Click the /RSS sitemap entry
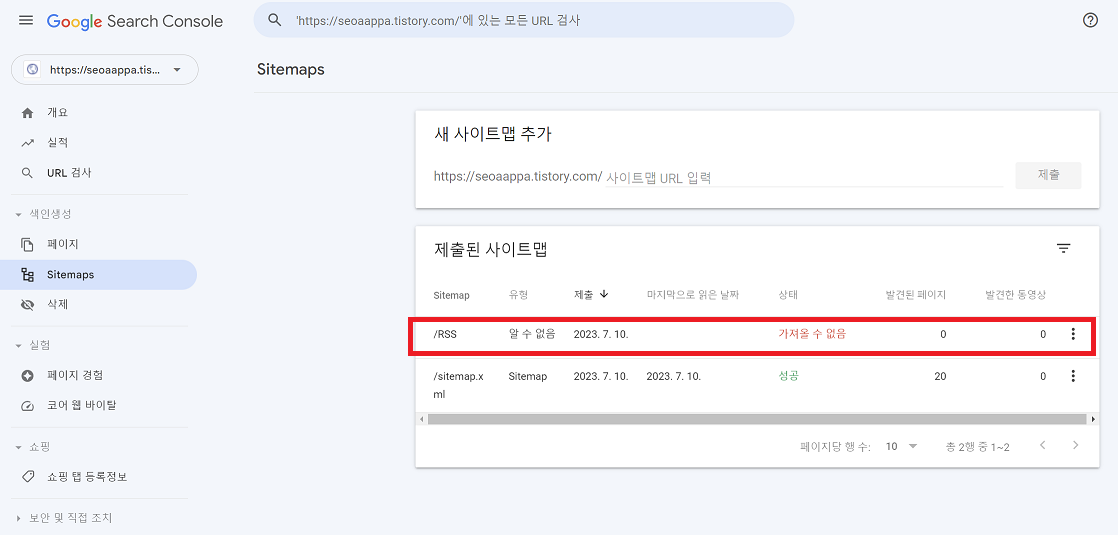The height and width of the screenshot is (535, 1118). click(x=445, y=334)
